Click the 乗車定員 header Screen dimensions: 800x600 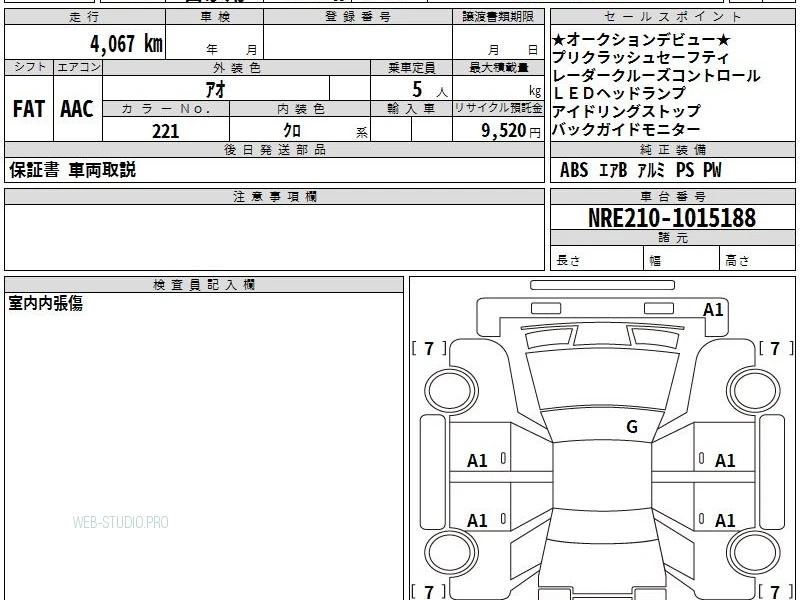point(411,67)
